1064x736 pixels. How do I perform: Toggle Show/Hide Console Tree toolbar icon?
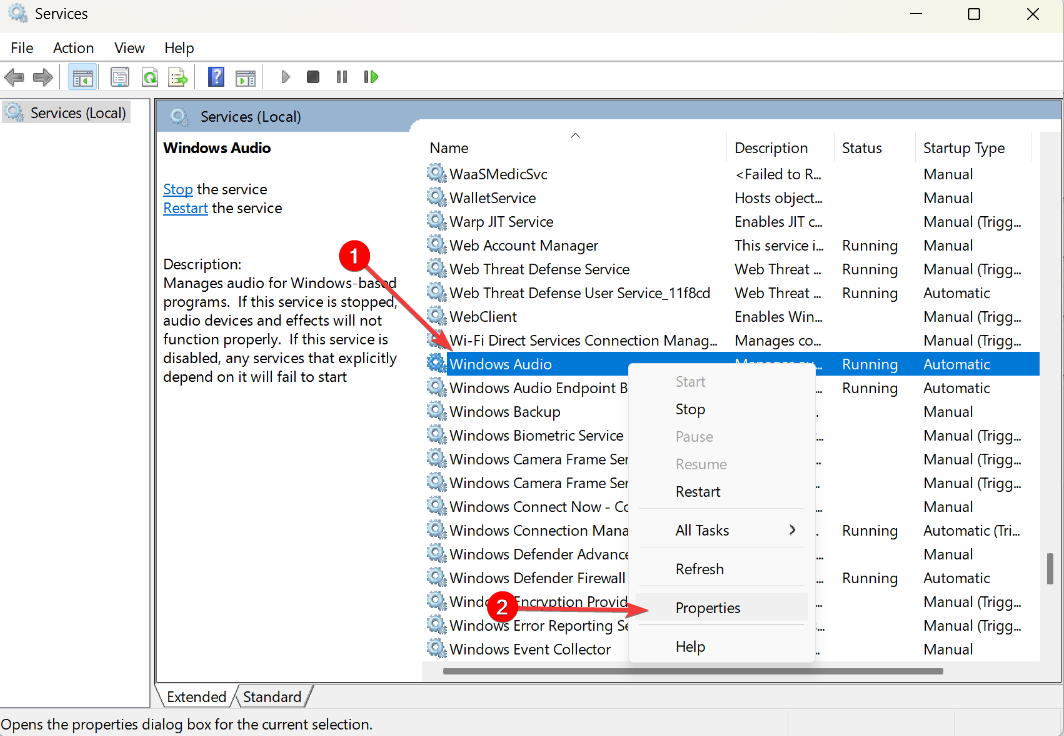point(83,77)
